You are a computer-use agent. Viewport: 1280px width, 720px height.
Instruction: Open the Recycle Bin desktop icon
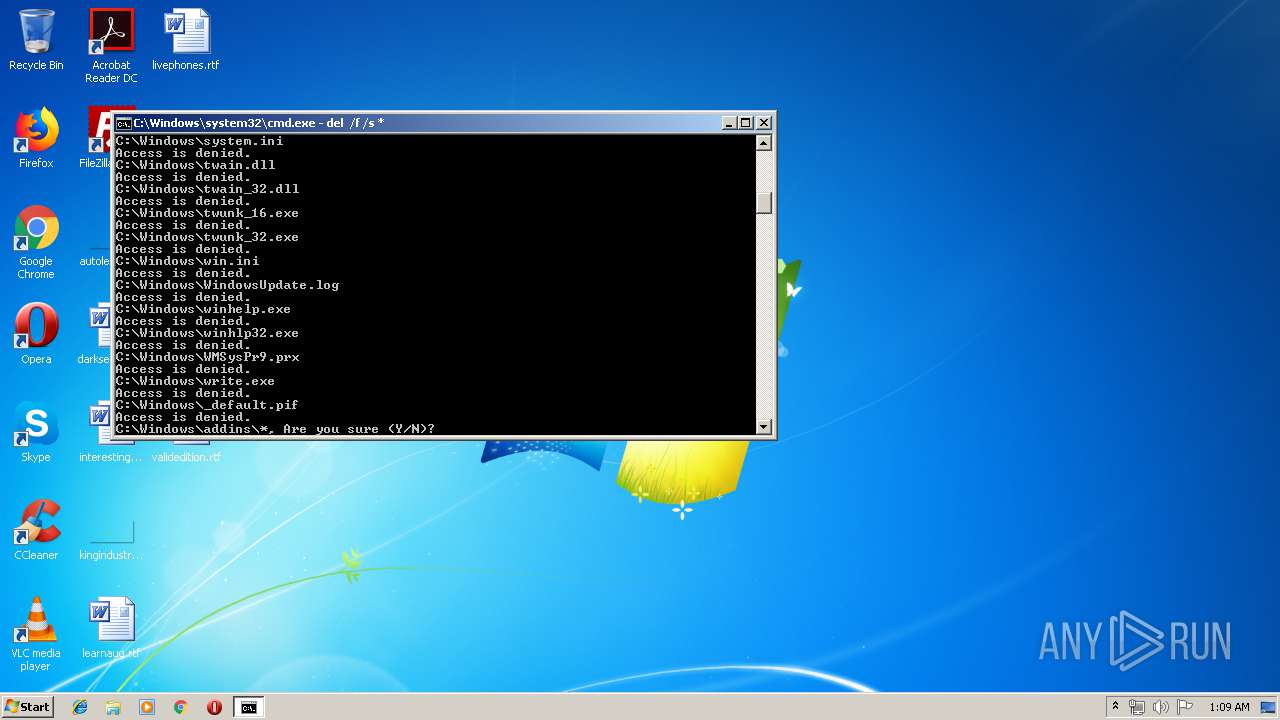(36, 40)
